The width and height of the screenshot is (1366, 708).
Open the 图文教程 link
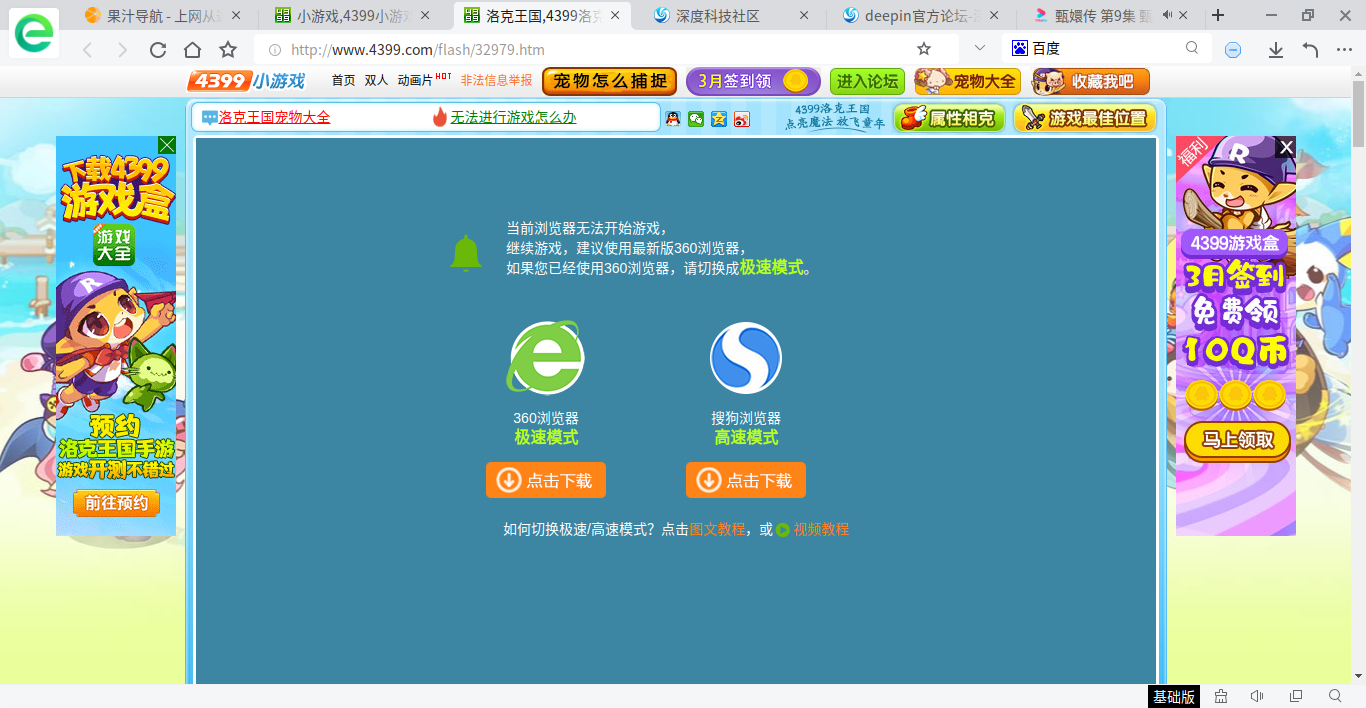click(x=718, y=529)
